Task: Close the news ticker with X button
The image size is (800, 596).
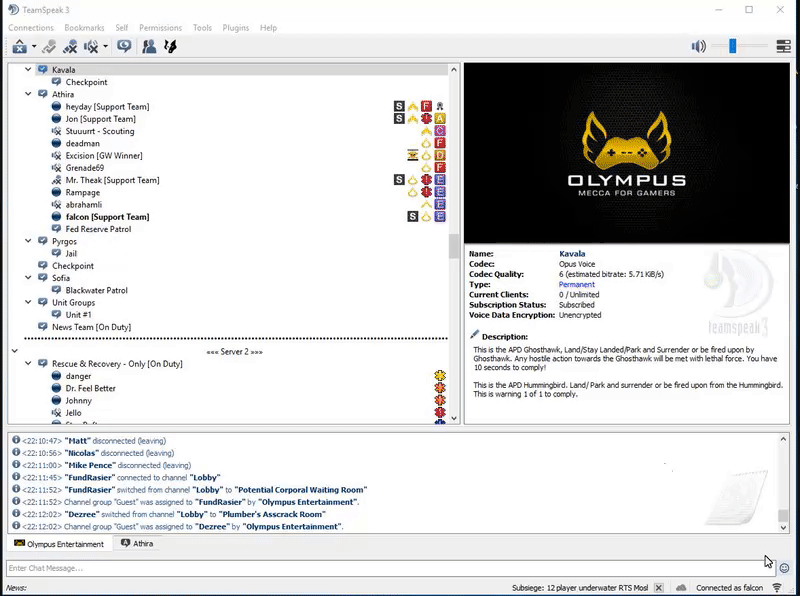Action: pos(659,587)
